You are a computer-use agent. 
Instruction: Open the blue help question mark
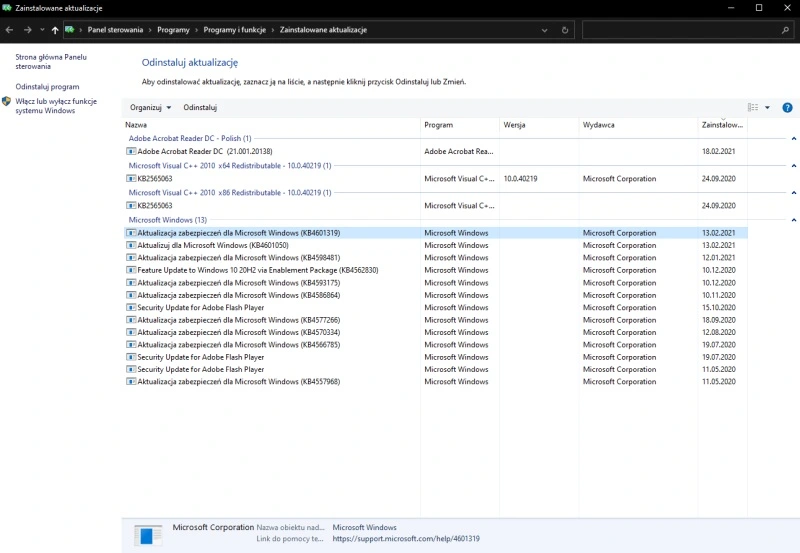[x=787, y=107]
